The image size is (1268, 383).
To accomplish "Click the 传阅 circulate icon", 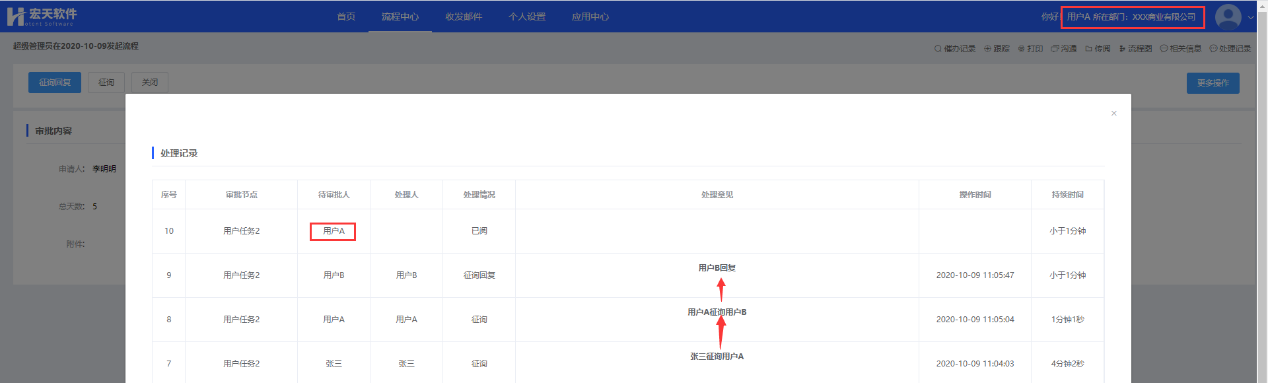I will pyautogui.click(x=1097, y=48).
